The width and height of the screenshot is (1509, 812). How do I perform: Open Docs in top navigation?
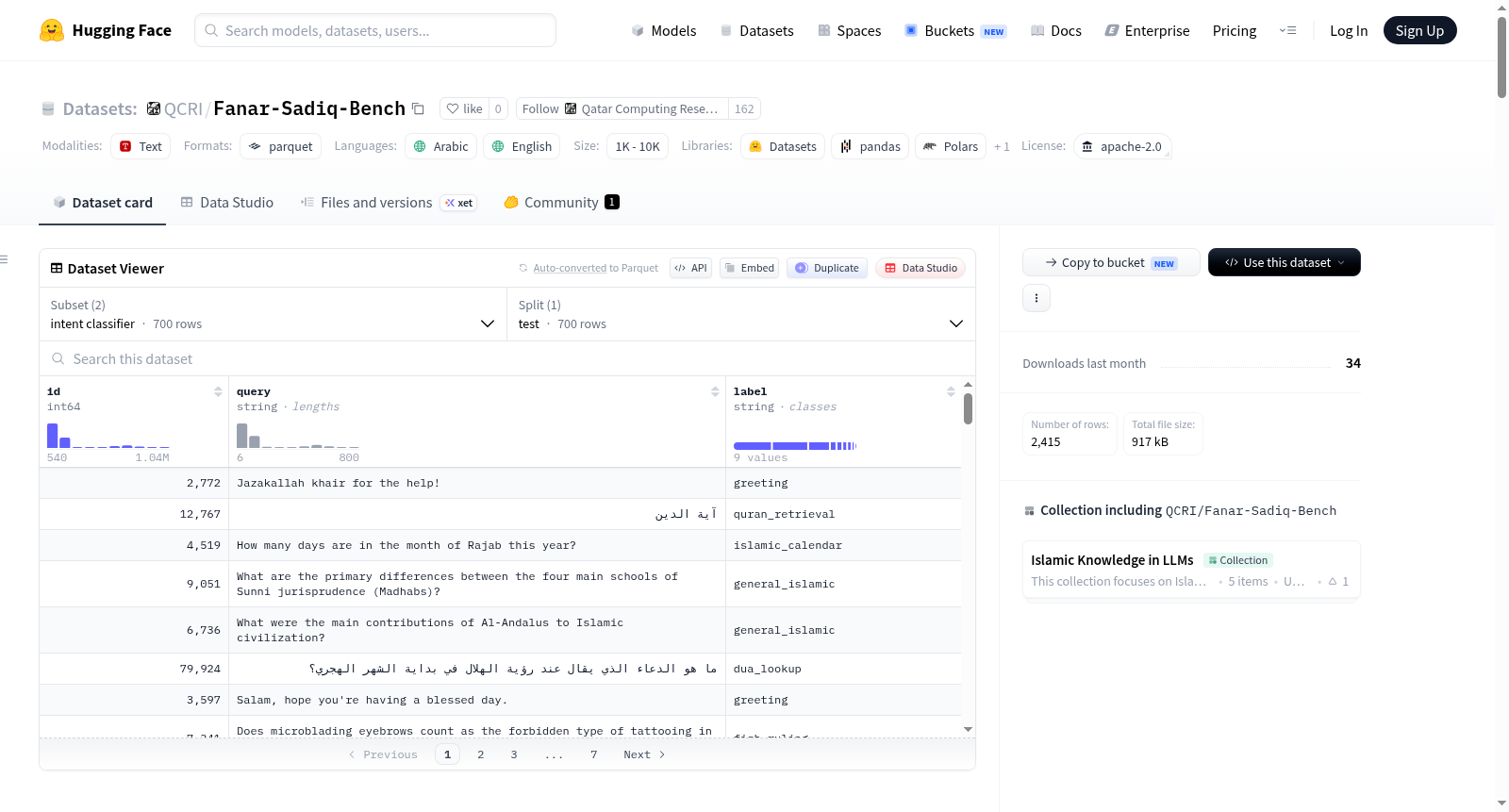click(x=1056, y=30)
